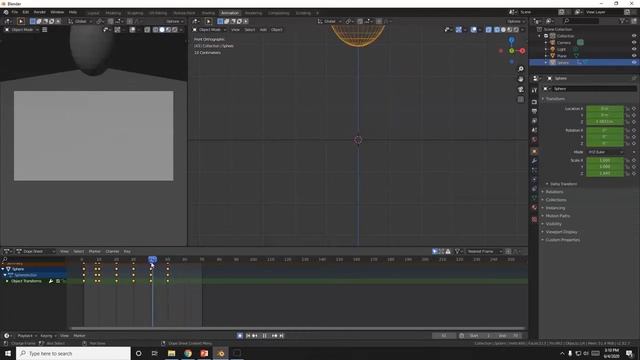Open rotation Mode XYZ Euler dropdown
This screenshot has height=360, width=640.
click(x=605, y=152)
